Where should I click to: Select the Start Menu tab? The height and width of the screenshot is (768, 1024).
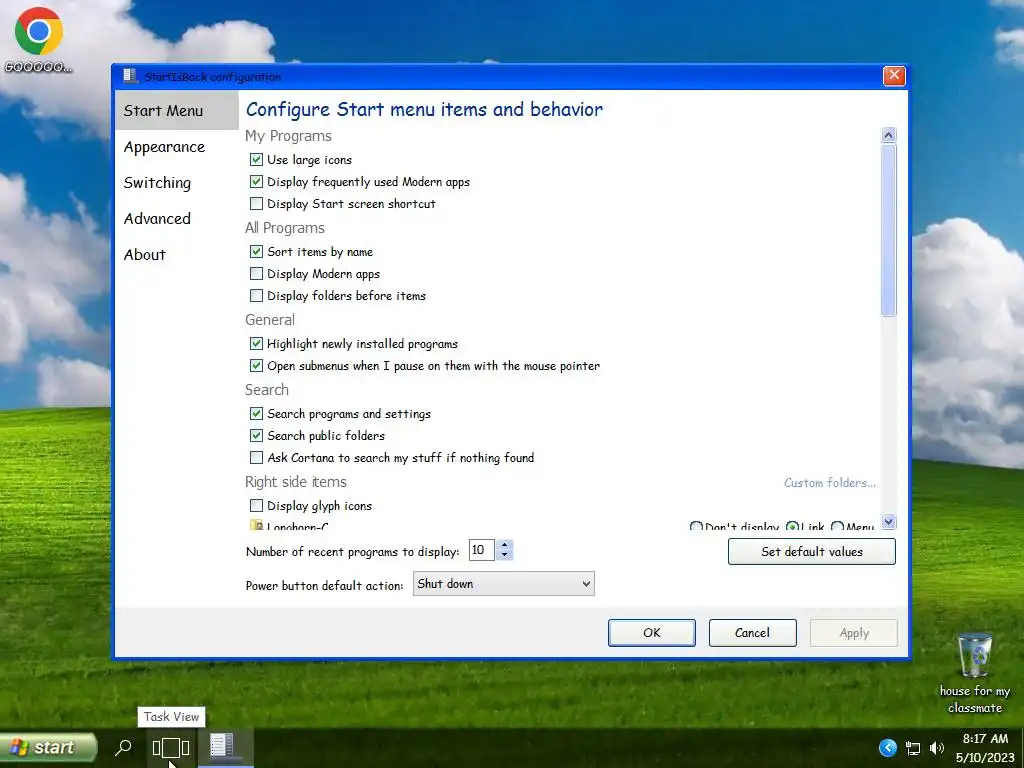(176, 110)
